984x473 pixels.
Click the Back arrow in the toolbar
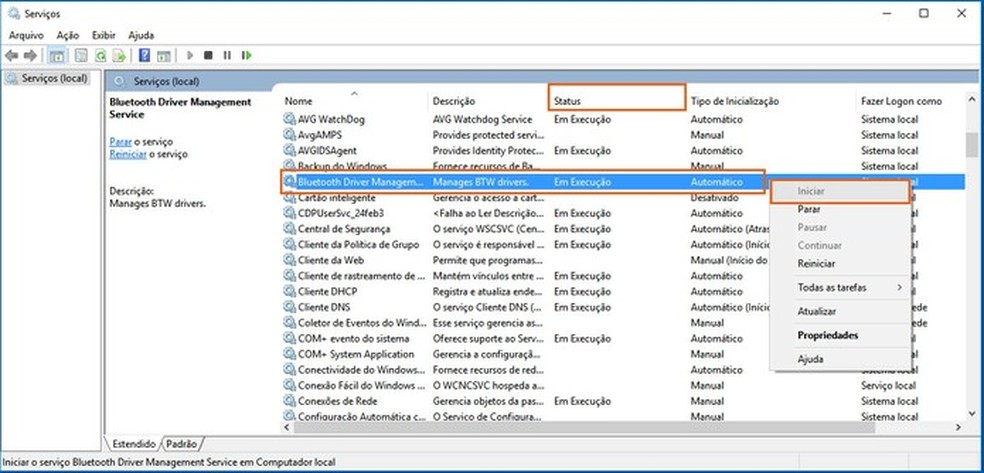[11, 56]
